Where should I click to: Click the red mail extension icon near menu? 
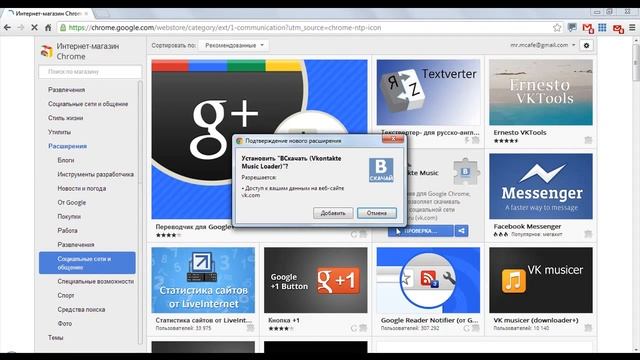[618, 29]
